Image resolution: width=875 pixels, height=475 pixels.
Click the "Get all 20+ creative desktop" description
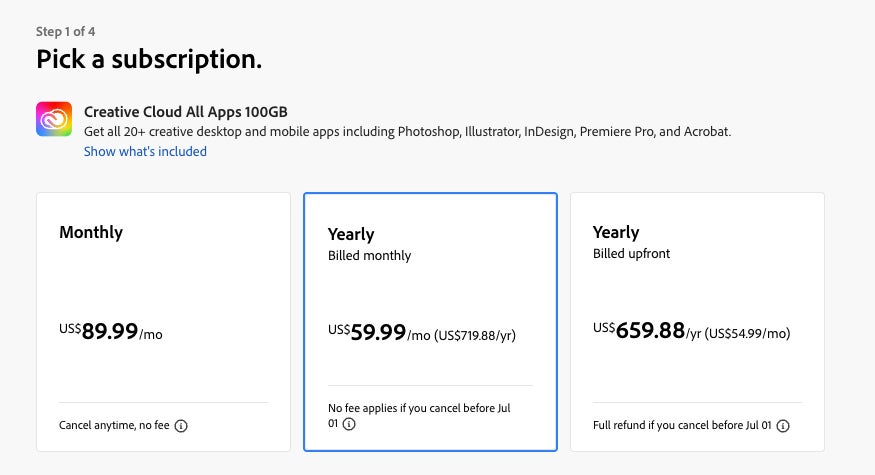[x=408, y=132]
